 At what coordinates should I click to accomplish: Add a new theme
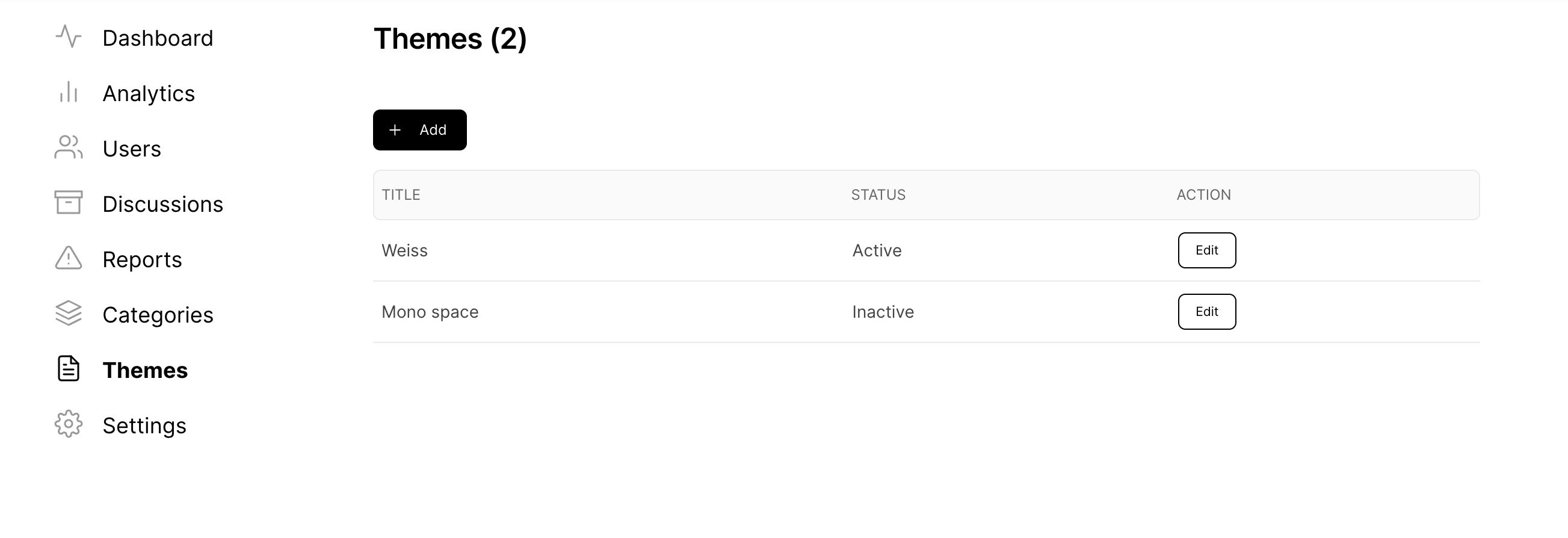coord(420,130)
